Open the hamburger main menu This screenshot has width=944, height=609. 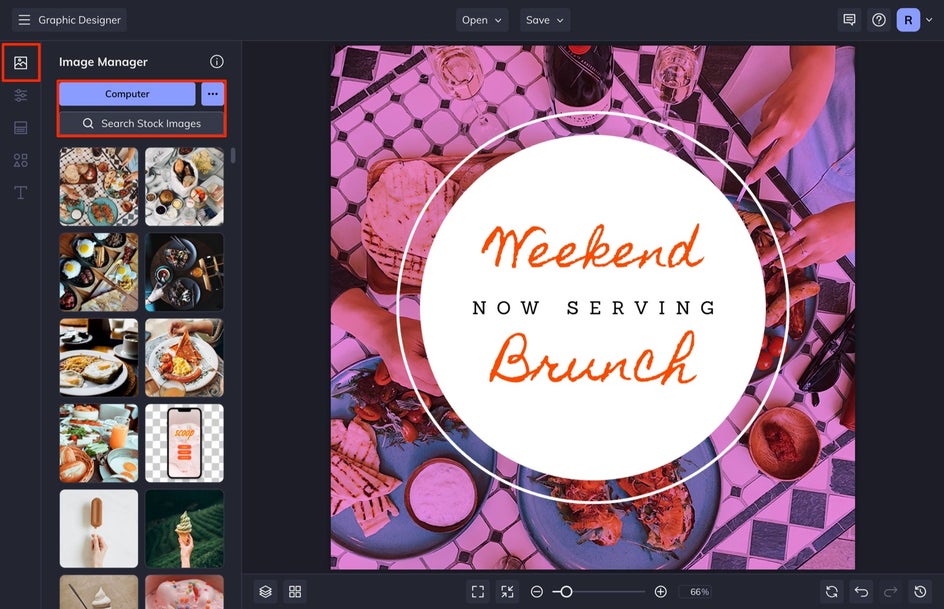(24, 20)
